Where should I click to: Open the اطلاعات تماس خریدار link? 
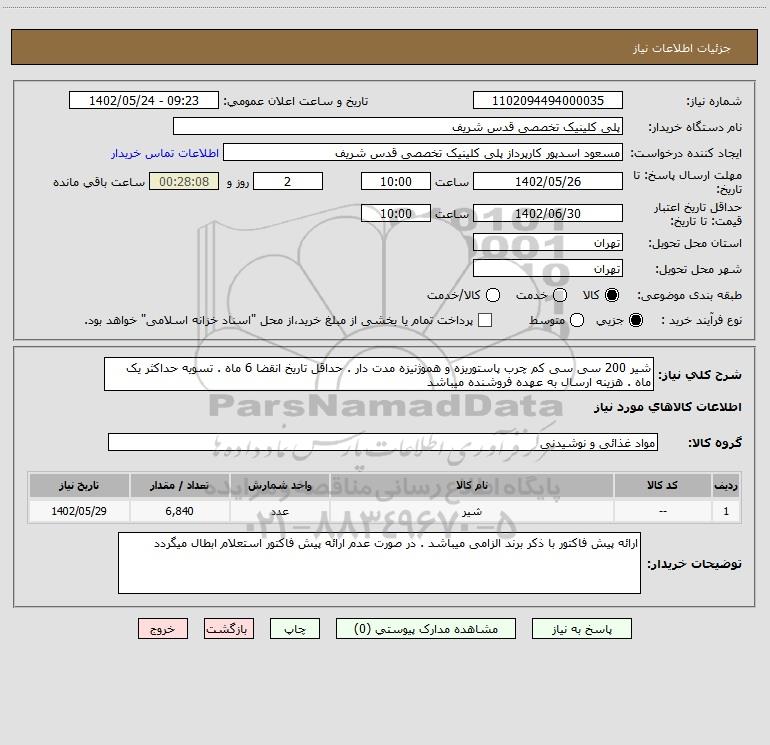pos(165,153)
